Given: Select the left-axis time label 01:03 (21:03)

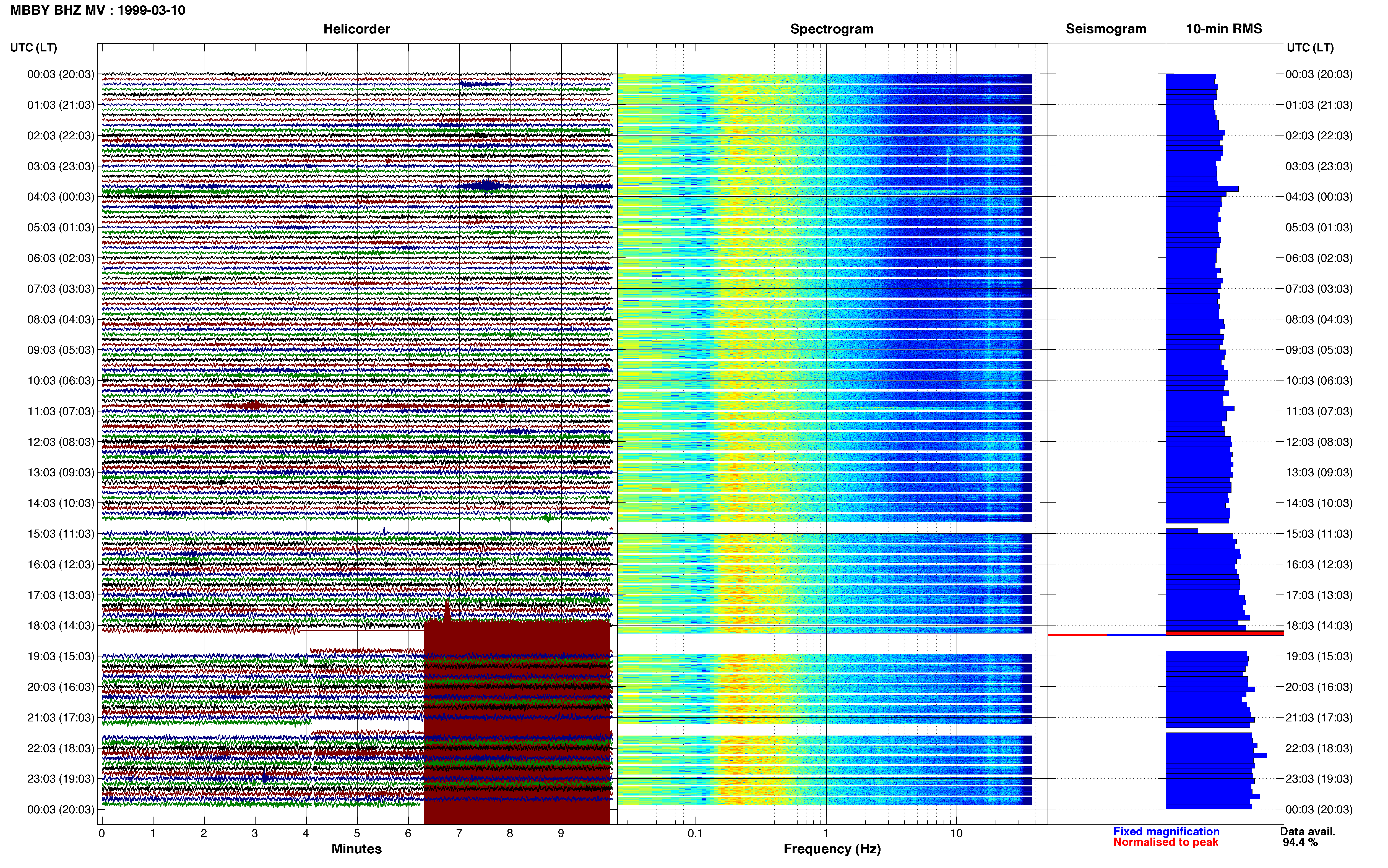Looking at the screenshot, I should pyautogui.click(x=61, y=105).
